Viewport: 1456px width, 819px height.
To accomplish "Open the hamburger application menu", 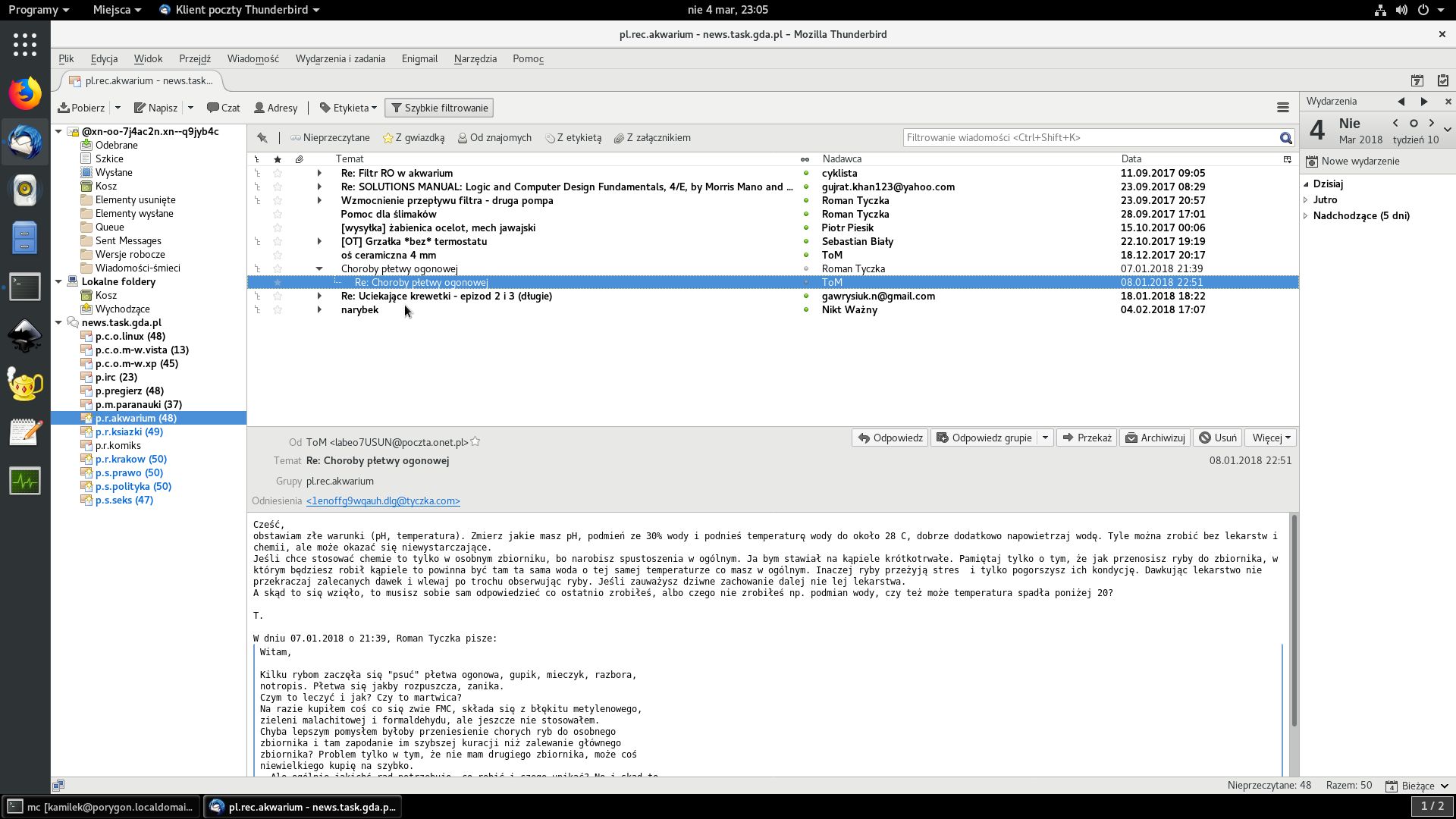I will point(1282,108).
